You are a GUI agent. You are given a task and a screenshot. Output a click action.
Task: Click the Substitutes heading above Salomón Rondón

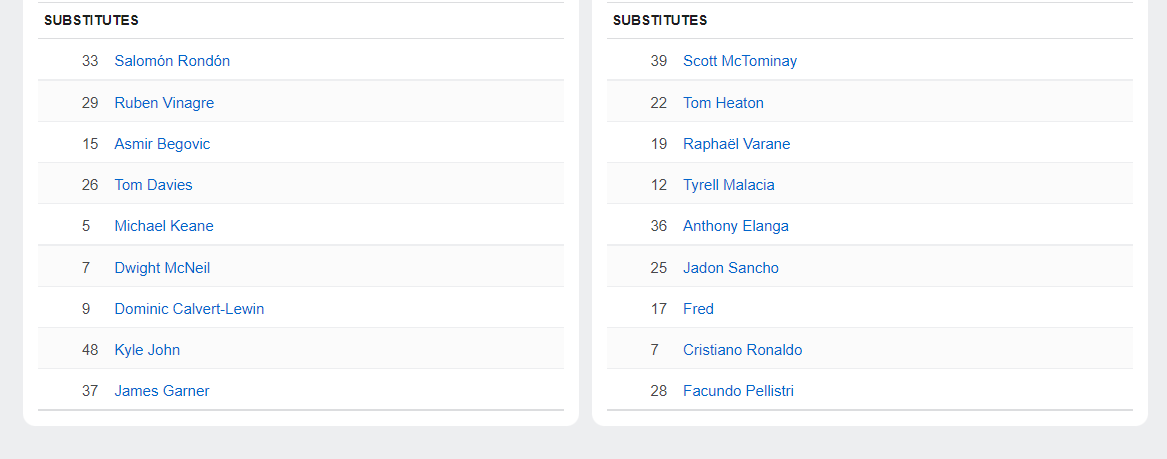click(x=91, y=20)
